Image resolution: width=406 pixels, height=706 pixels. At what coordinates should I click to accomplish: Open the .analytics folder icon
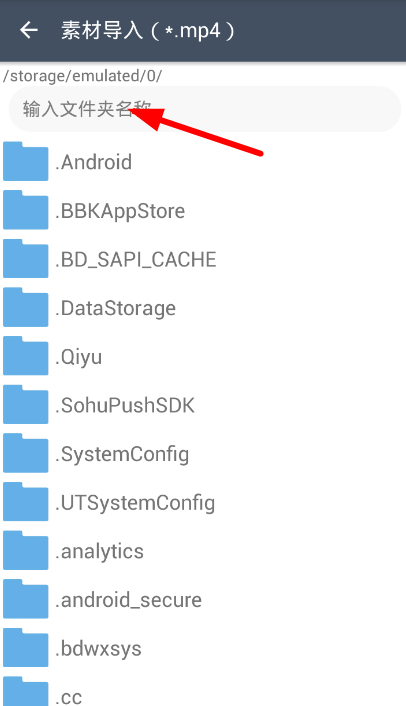coord(26,551)
